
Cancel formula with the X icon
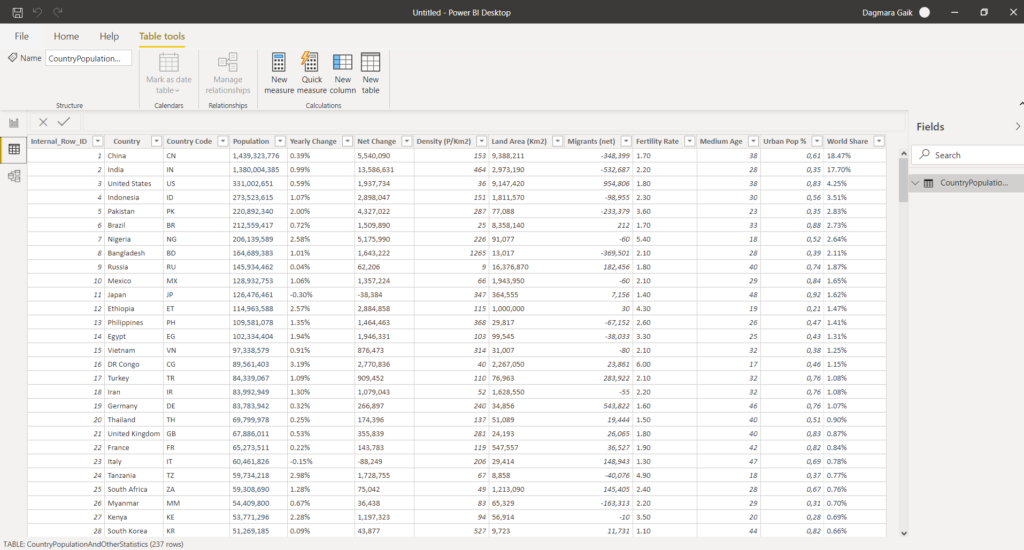click(43, 122)
